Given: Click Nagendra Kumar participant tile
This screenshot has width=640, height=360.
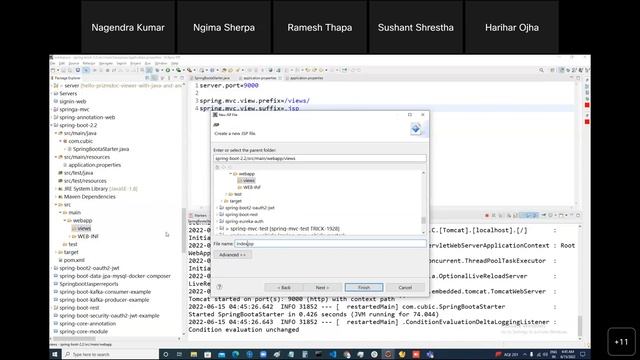Looking at the screenshot, I should (128, 27).
